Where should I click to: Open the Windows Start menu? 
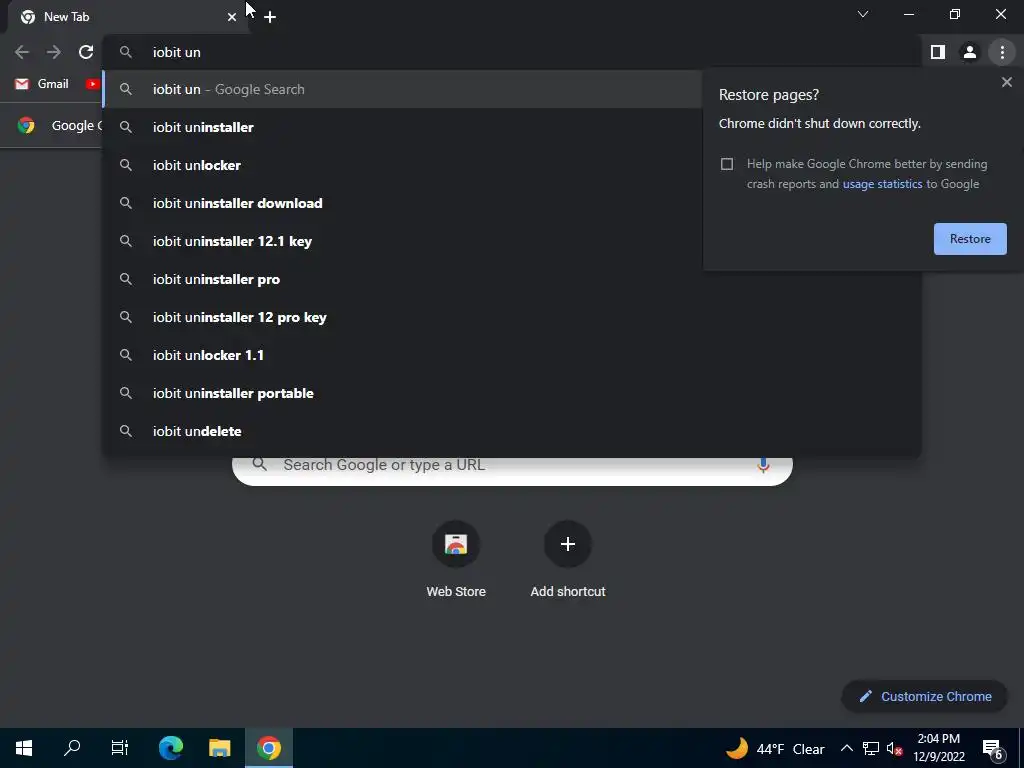pos(24,748)
